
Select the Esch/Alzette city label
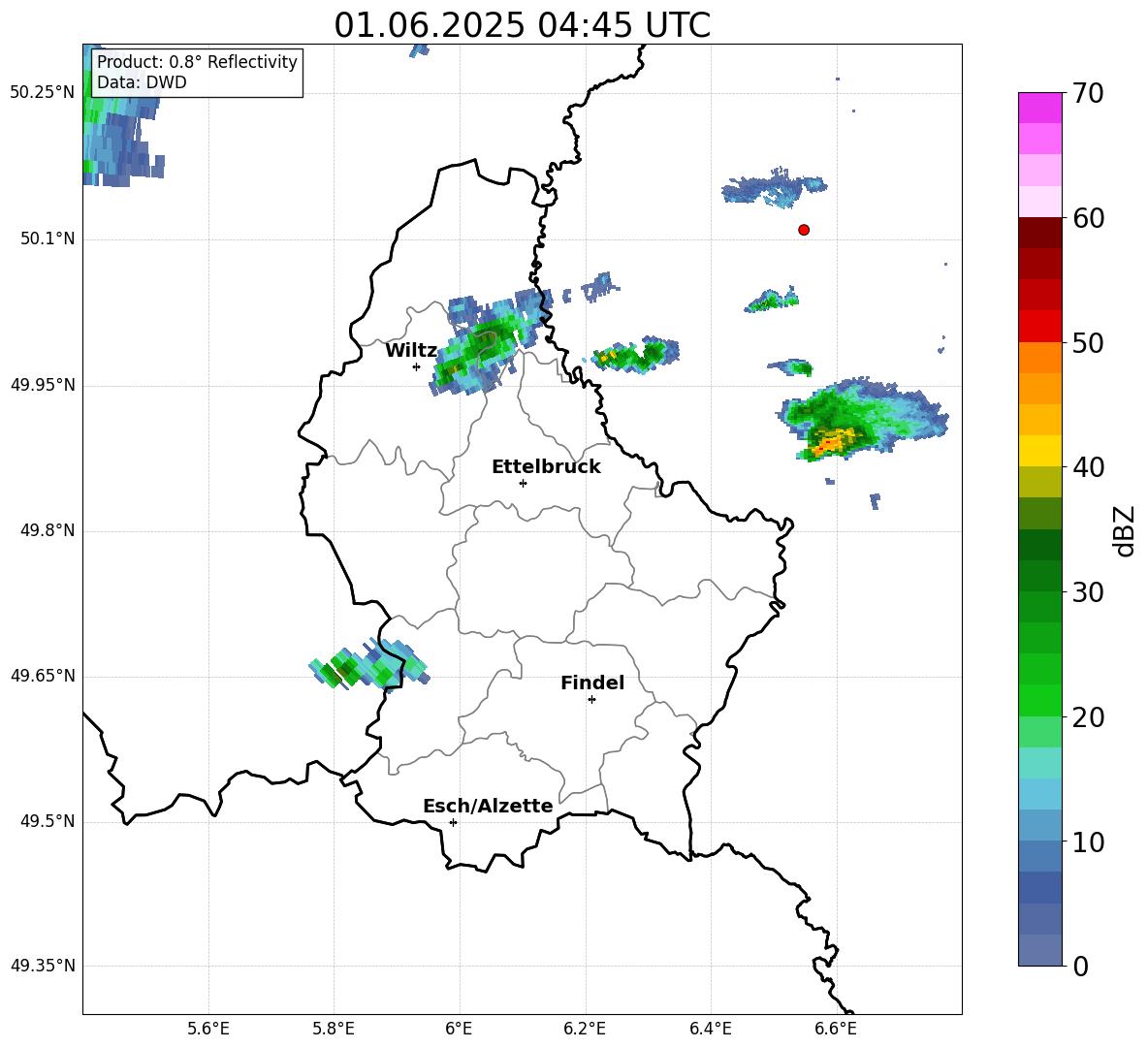[x=488, y=806]
